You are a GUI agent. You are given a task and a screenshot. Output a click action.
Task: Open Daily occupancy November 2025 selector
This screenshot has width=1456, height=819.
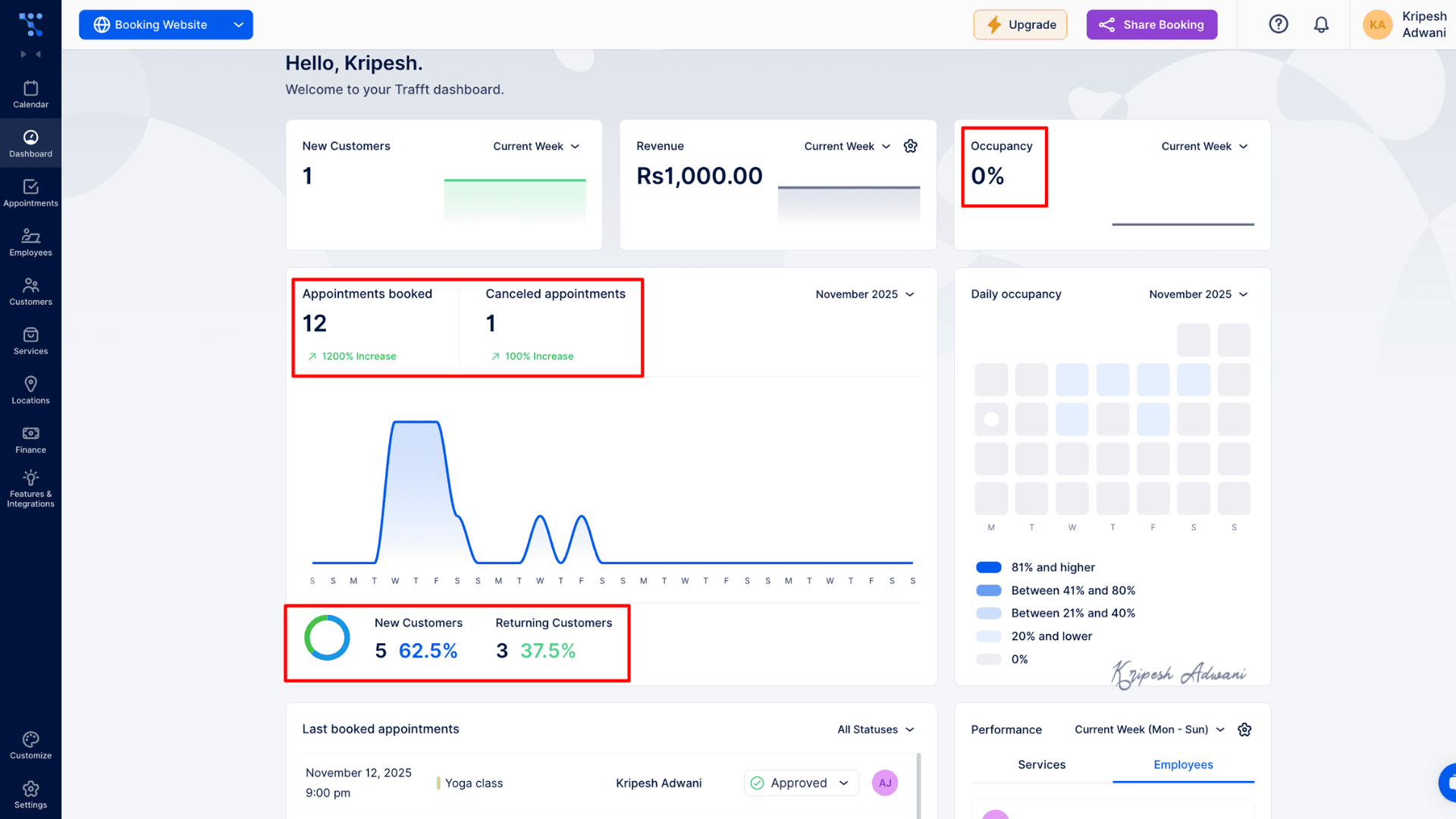tap(1198, 294)
